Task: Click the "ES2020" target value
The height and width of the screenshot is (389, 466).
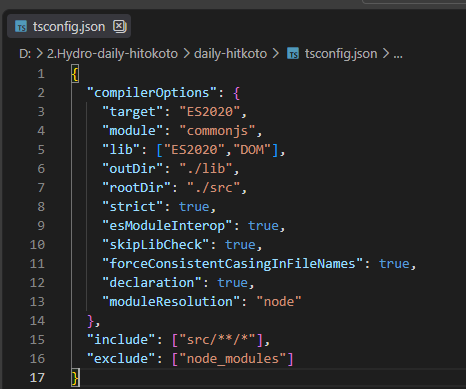Action: (x=210, y=112)
